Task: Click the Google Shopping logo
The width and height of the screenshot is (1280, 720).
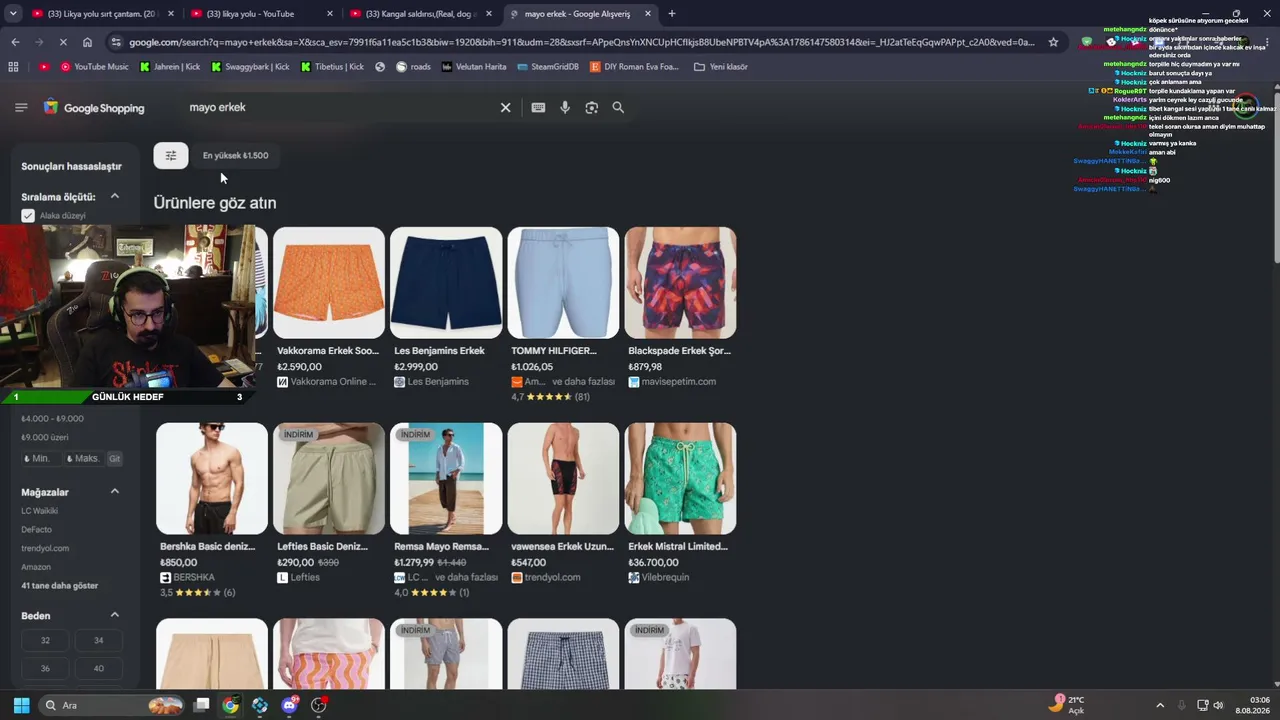Action: pos(94,107)
